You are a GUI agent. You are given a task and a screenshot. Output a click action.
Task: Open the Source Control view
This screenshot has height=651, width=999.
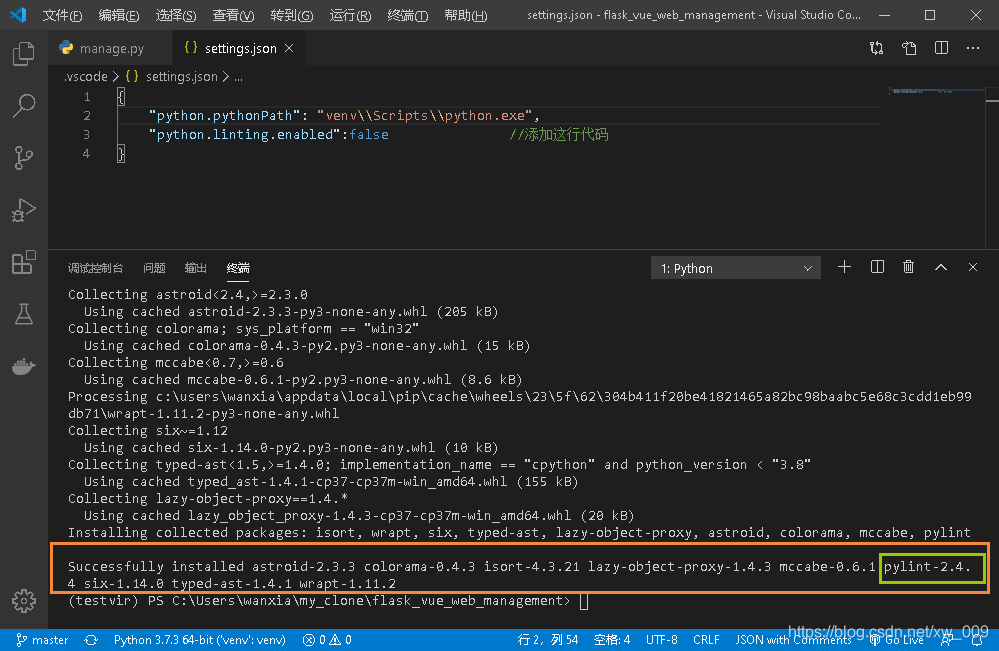(23, 158)
